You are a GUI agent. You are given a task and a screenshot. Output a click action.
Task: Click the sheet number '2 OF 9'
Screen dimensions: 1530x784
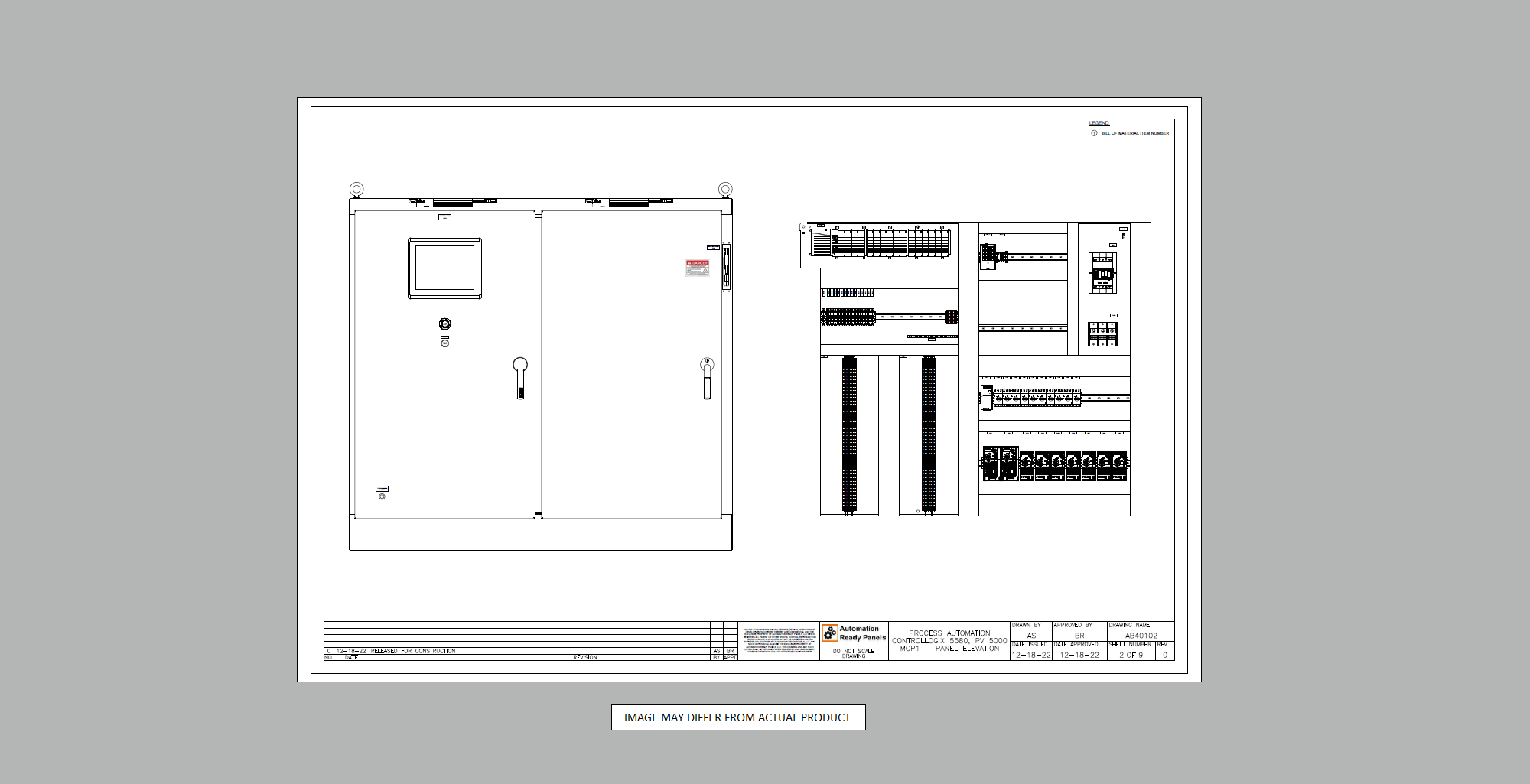tap(1131, 655)
